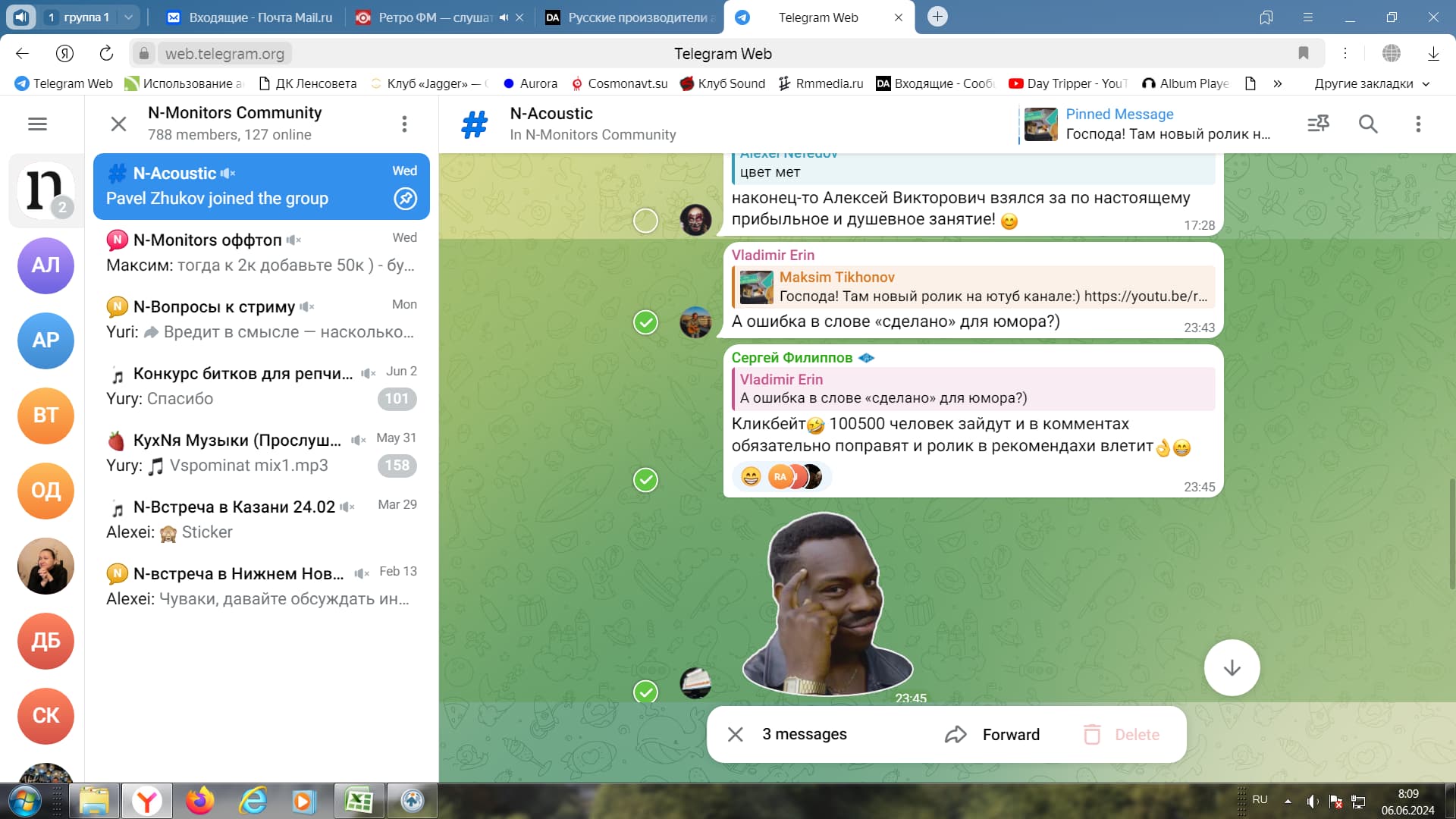The image size is (1456, 819).
Task: Open N-Встреча в Казани 24.02 topic
Action: coord(262,519)
